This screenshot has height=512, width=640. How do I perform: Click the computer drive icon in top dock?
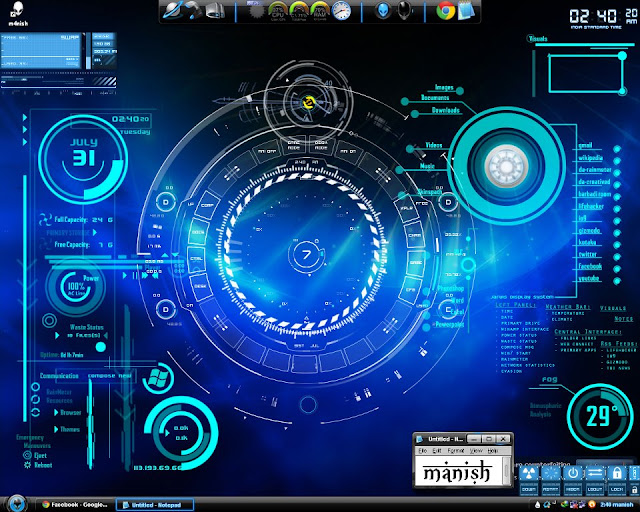pyautogui.click(x=215, y=11)
